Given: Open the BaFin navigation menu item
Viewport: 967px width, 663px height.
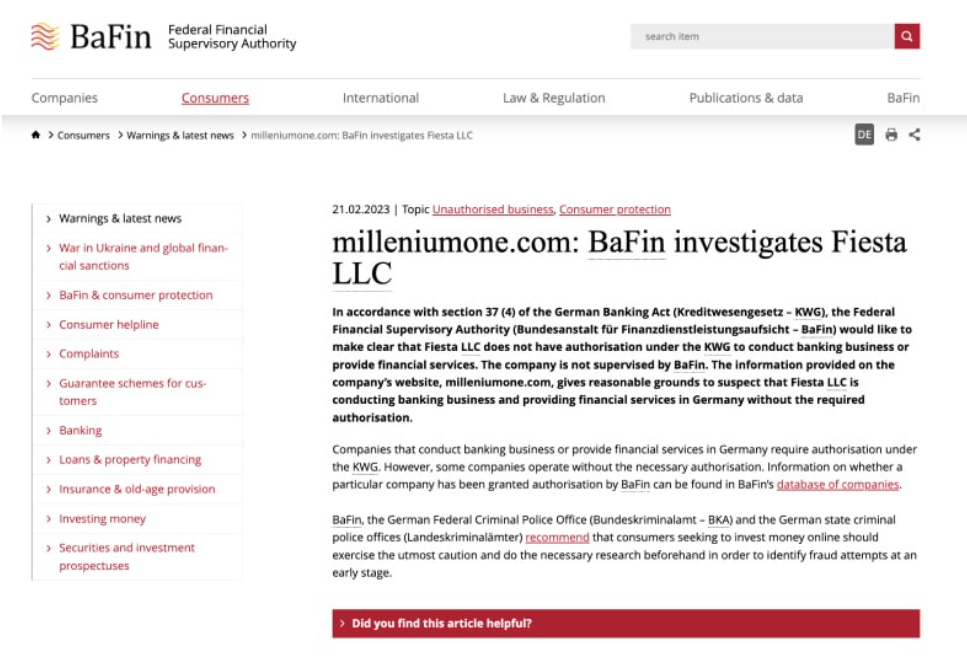Looking at the screenshot, I should (903, 97).
